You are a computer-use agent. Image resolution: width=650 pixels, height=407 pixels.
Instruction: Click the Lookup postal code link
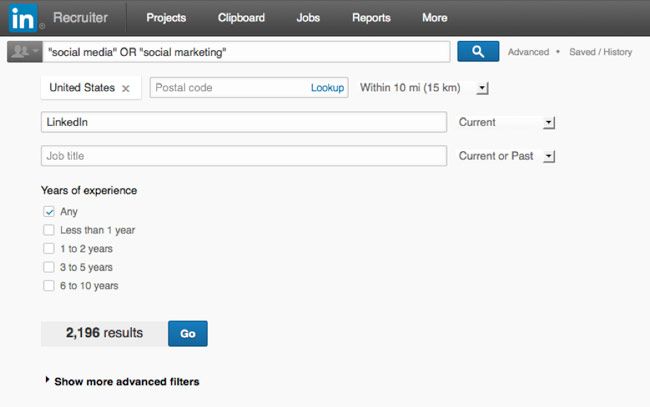(327, 88)
